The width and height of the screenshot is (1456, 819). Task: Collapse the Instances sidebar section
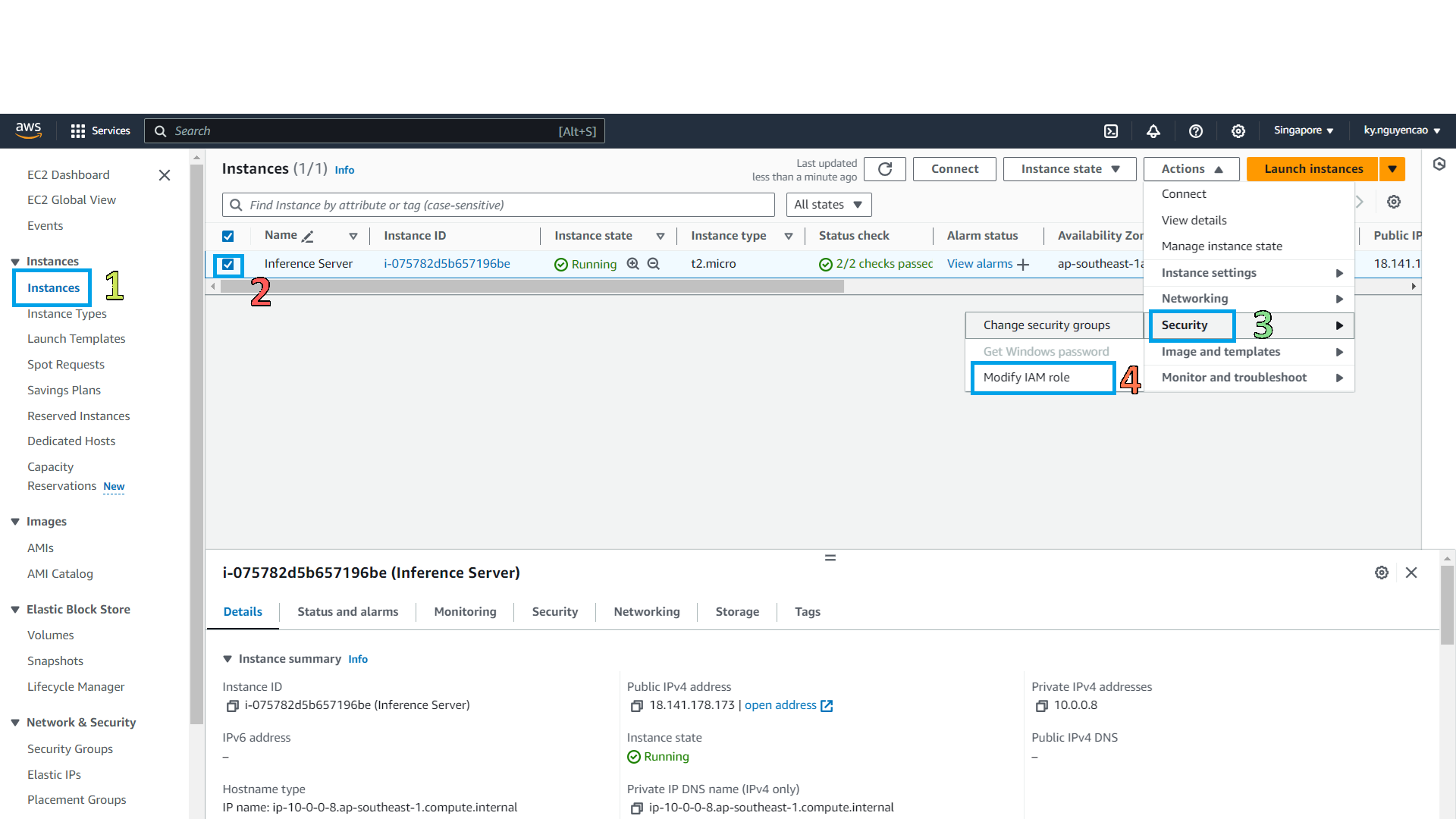pyautogui.click(x=15, y=262)
